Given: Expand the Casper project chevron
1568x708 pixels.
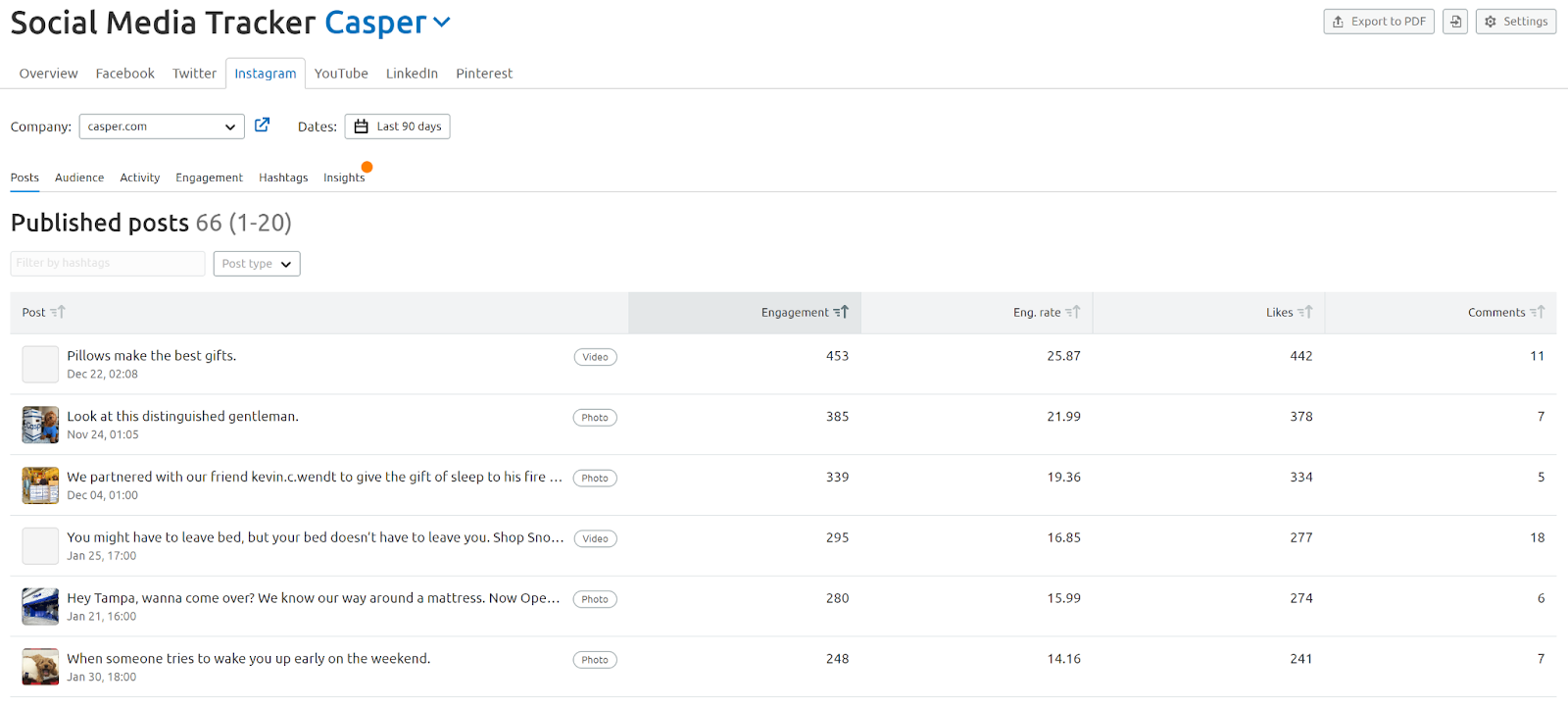Looking at the screenshot, I should click(442, 23).
